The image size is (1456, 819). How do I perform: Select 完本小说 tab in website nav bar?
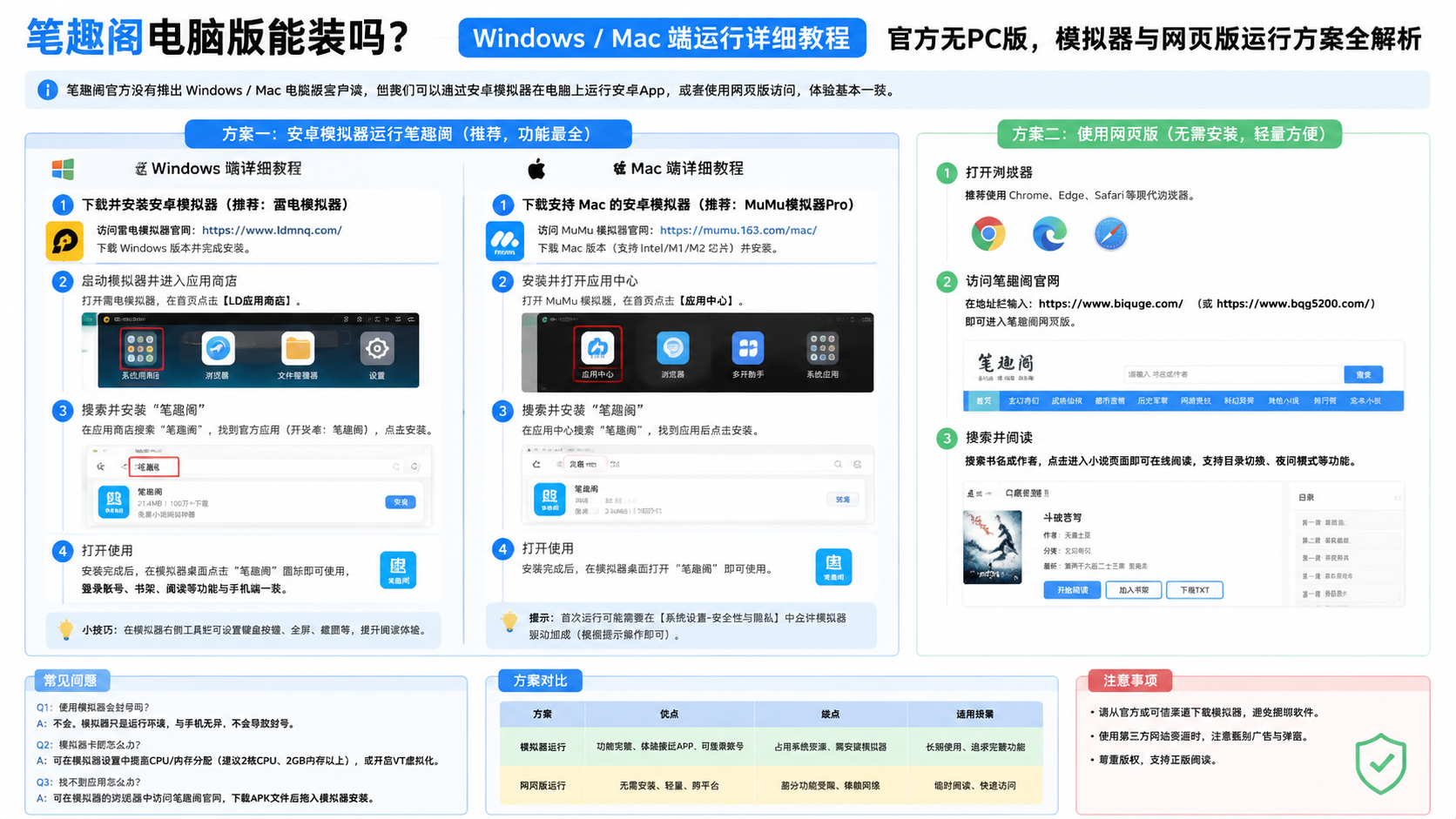coord(1365,401)
